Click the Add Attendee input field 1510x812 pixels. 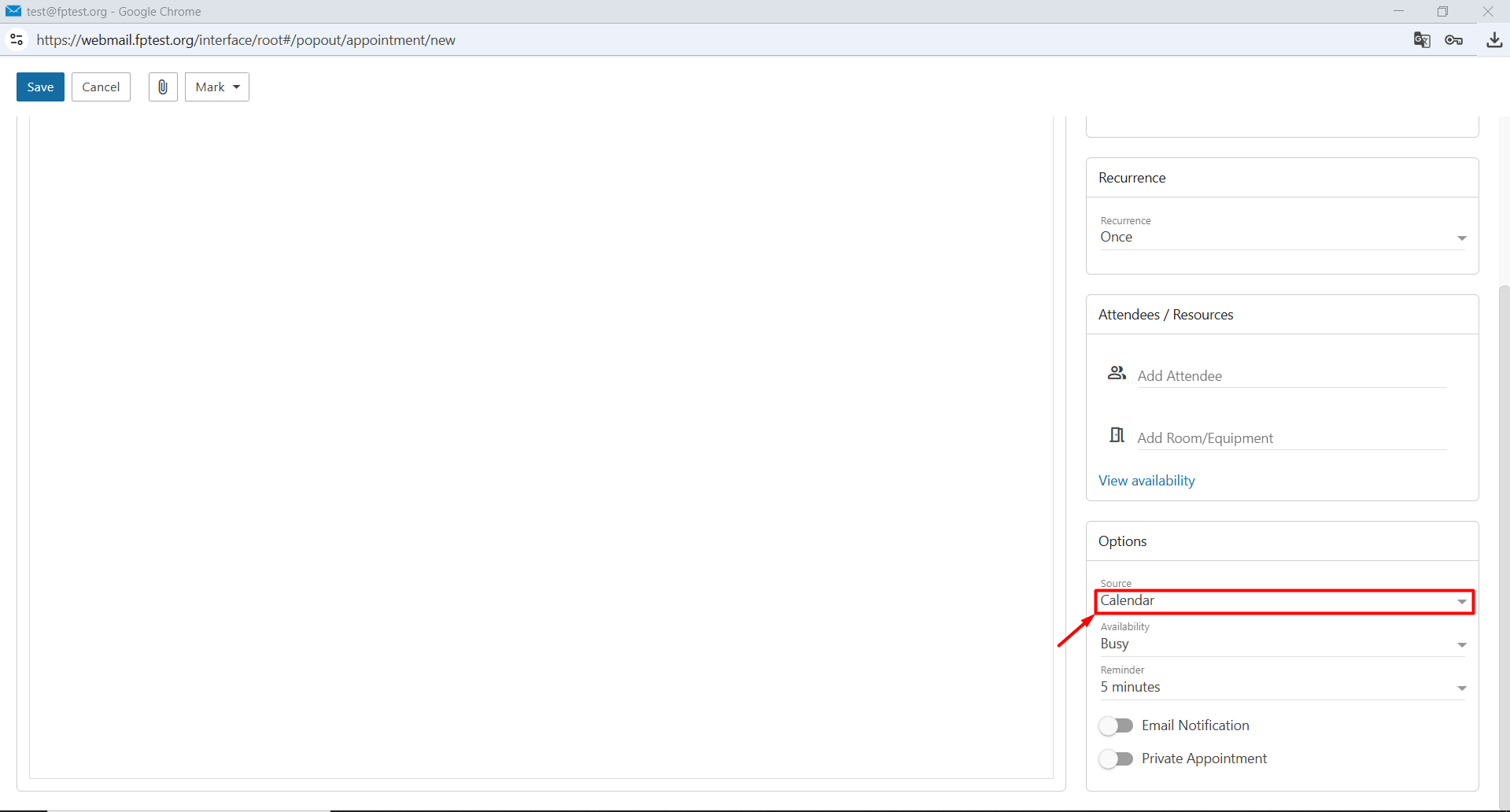coord(1292,376)
